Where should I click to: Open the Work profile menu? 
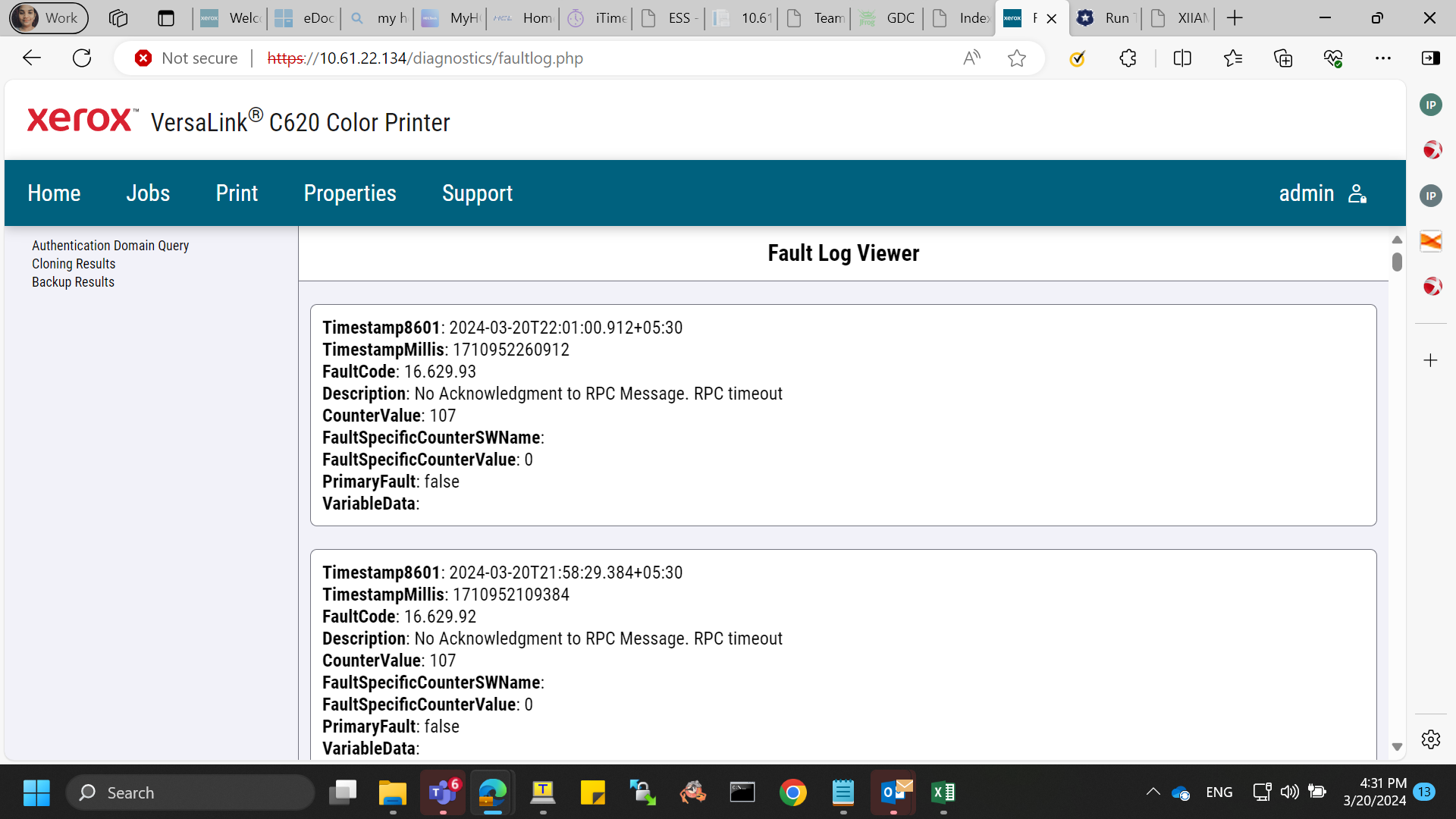click(49, 17)
